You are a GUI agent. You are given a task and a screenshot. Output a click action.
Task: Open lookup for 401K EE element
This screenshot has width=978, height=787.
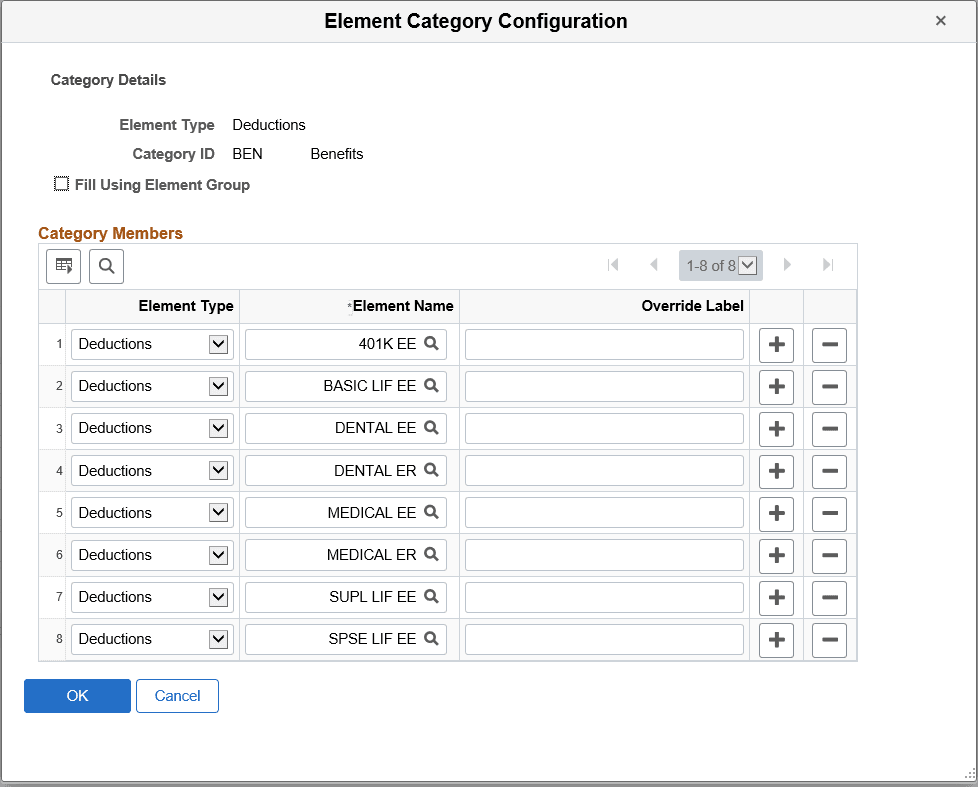pyautogui.click(x=432, y=343)
